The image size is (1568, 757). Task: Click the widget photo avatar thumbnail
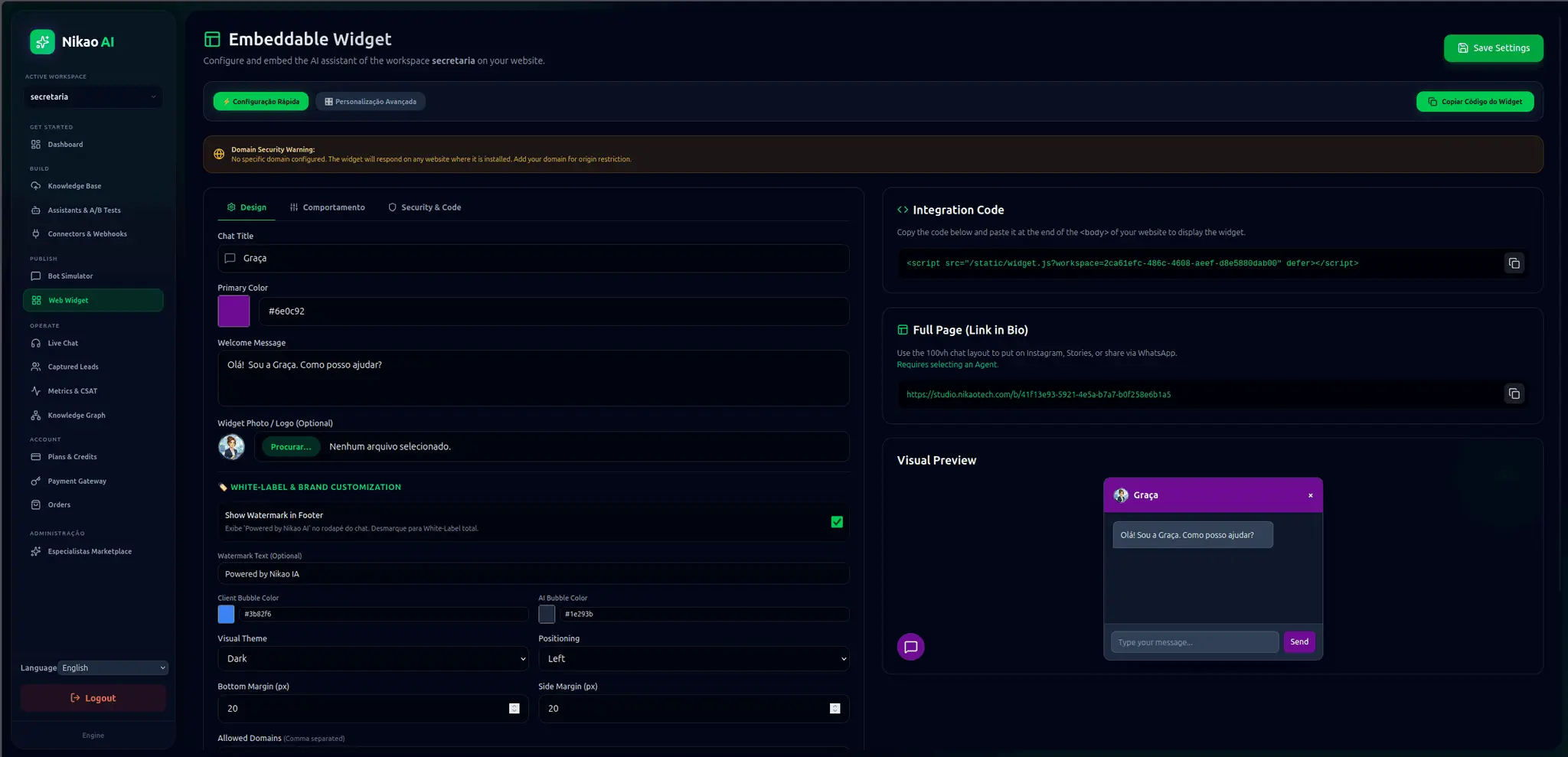pos(231,446)
